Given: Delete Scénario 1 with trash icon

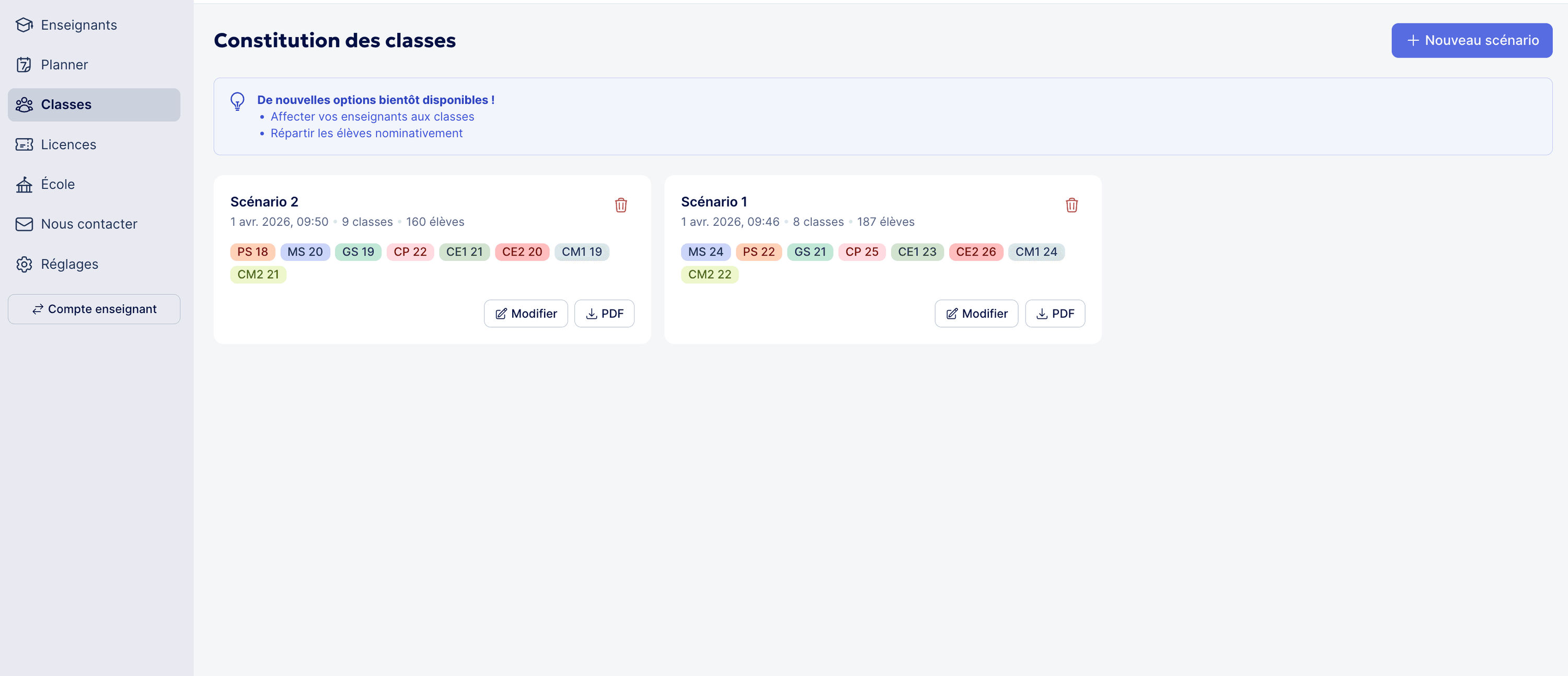Looking at the screenshot, I should (1071, 205).
